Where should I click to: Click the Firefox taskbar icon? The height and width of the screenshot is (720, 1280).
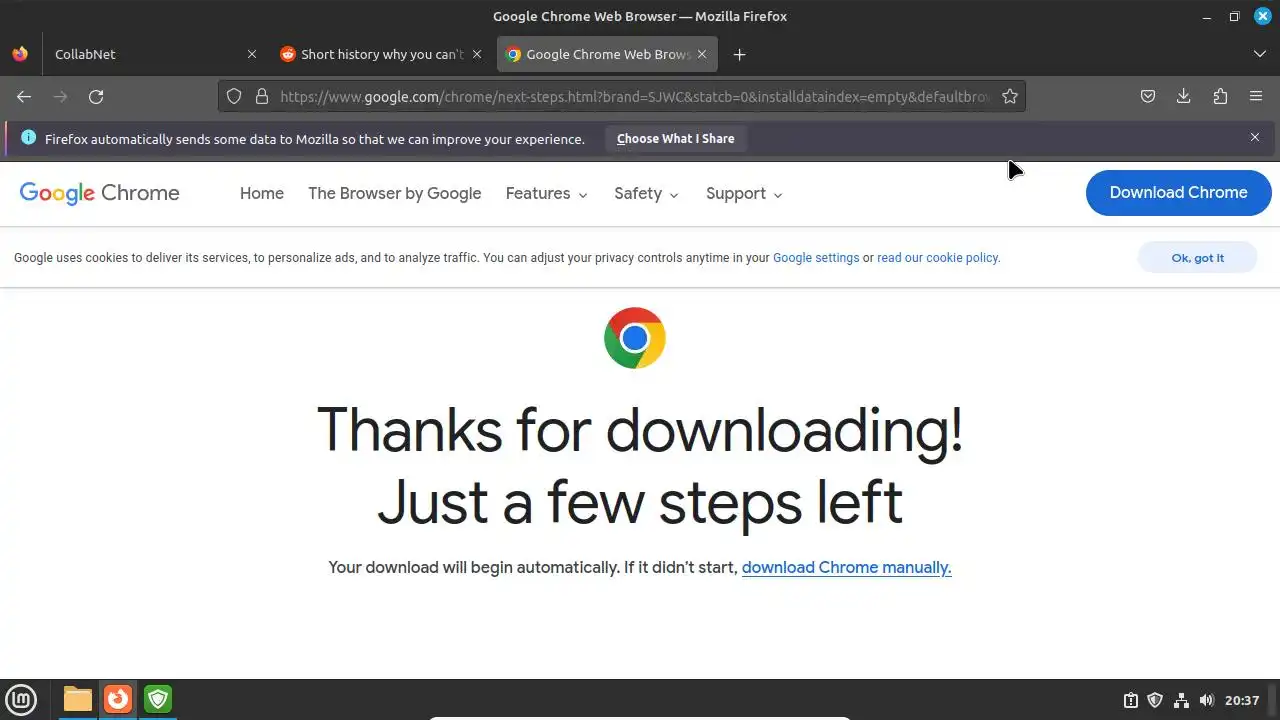tap(118, 699)
